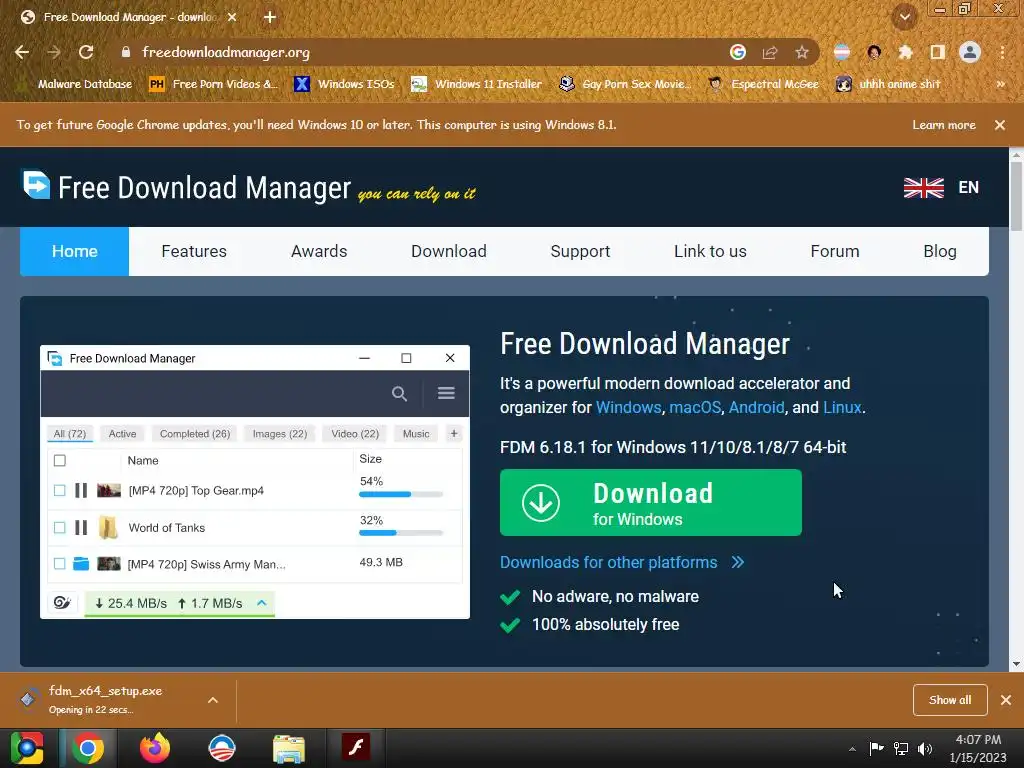Screen dimensions: 1024x768
Task: Pause Top Gear.mp4 download icon
Action: pos(81,490)
